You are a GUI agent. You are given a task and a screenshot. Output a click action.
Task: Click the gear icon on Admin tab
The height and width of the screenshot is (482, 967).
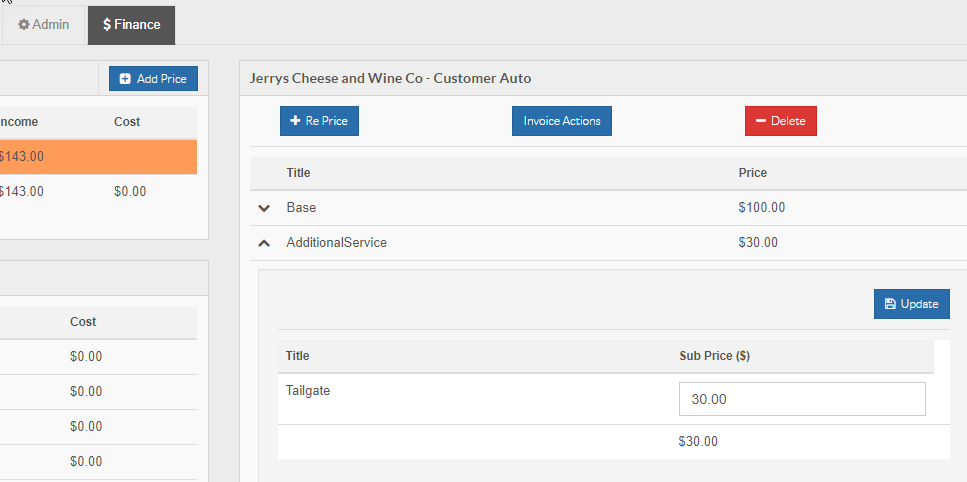pos(24,25)
